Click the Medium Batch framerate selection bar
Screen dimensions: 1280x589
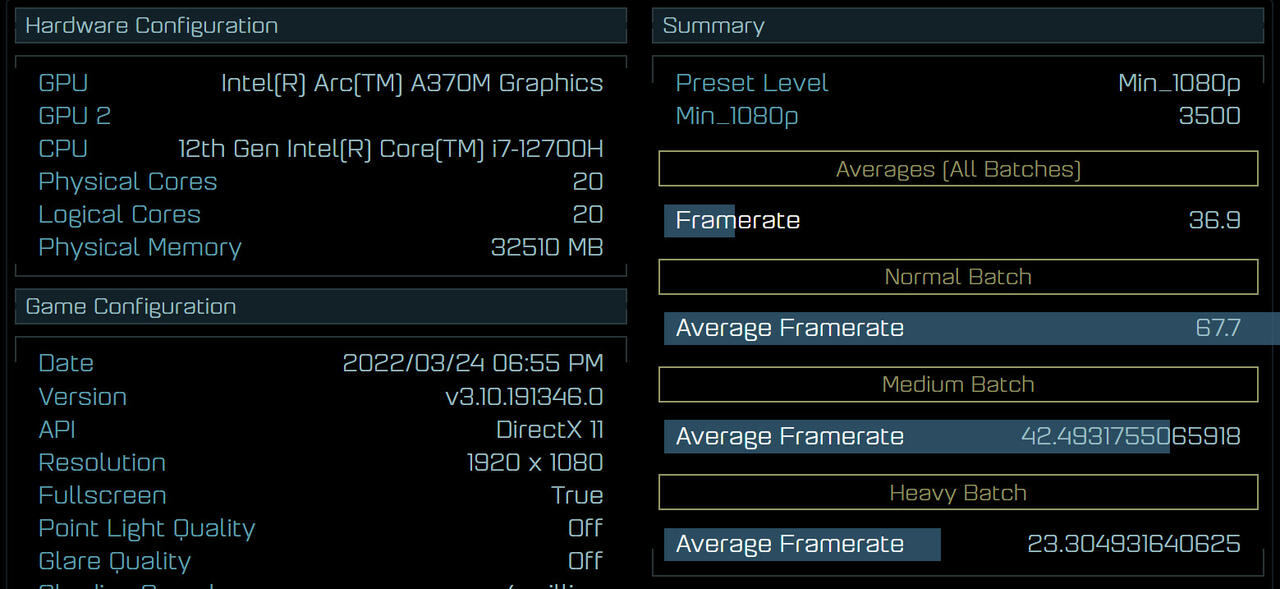(x=918, y=436)
